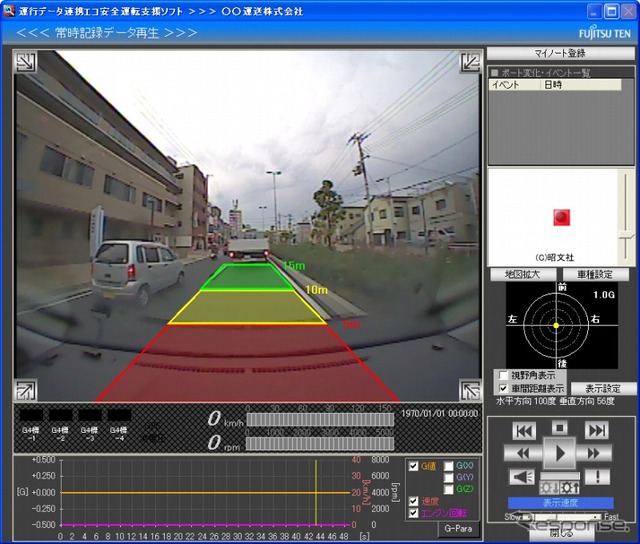Click the rpm bar gauge
Screen dimensions: 640x544
320,444
